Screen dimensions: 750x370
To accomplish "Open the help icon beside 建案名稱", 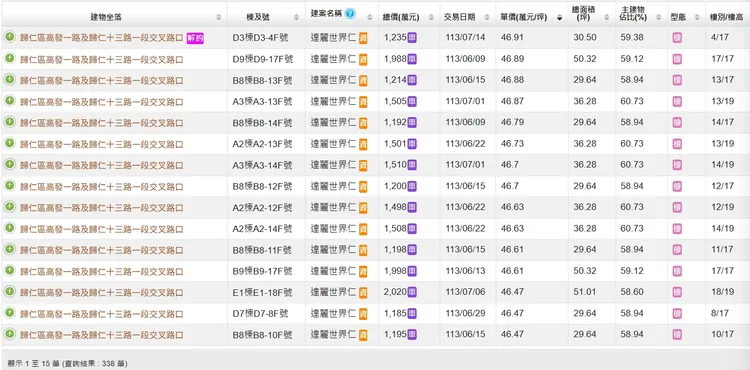I will click(x=350, y=13).
